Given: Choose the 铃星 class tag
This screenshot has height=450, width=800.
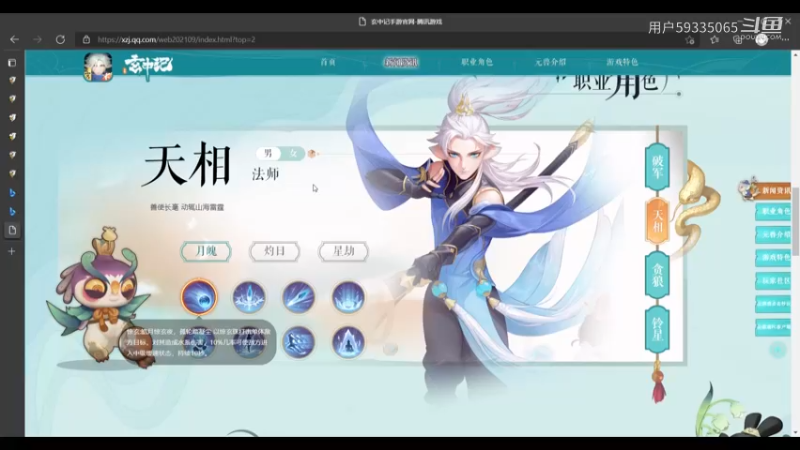Looking at the screenshot, I should click(x=657, y=330).
